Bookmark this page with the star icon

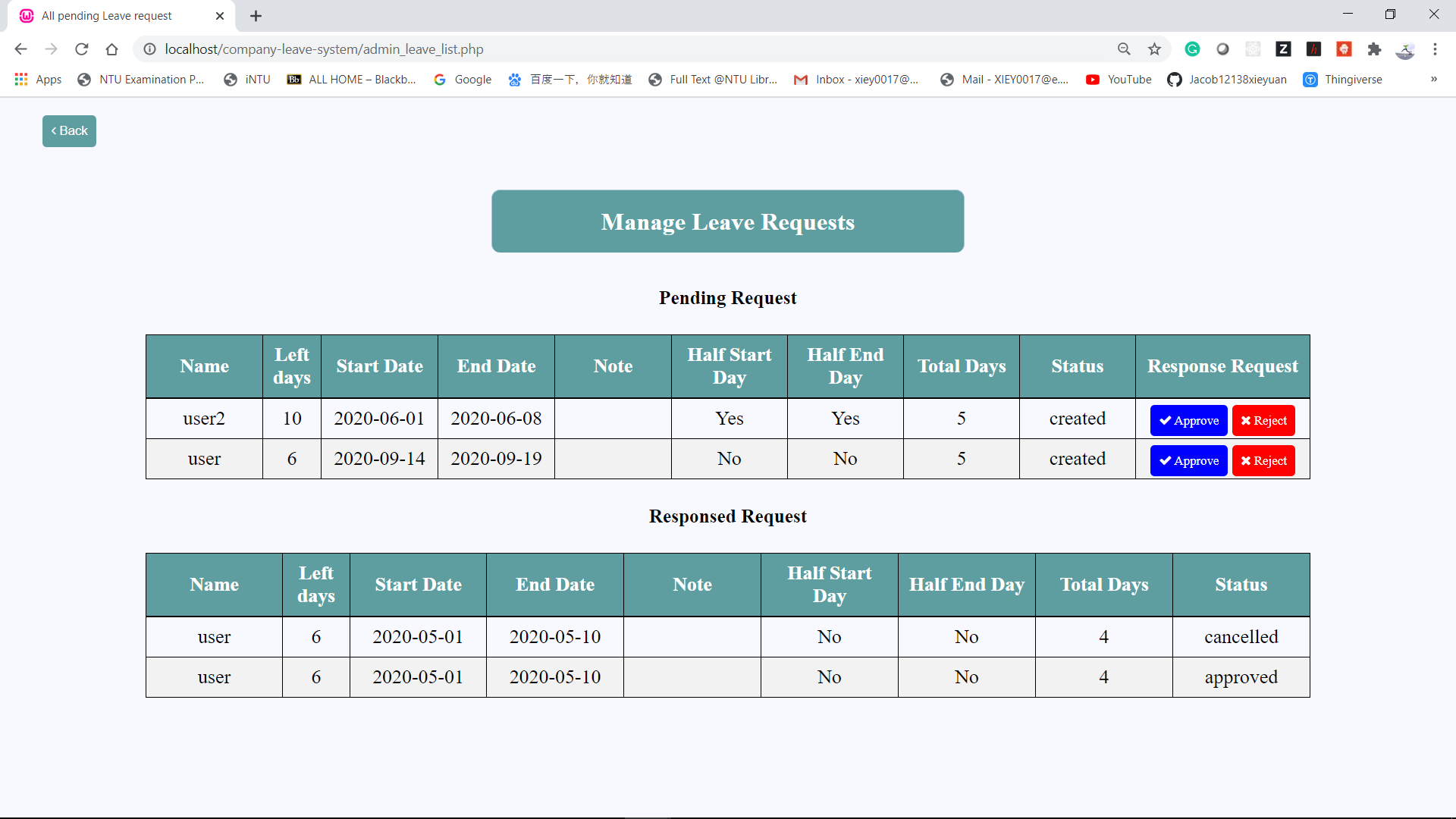pos(1154,49)
